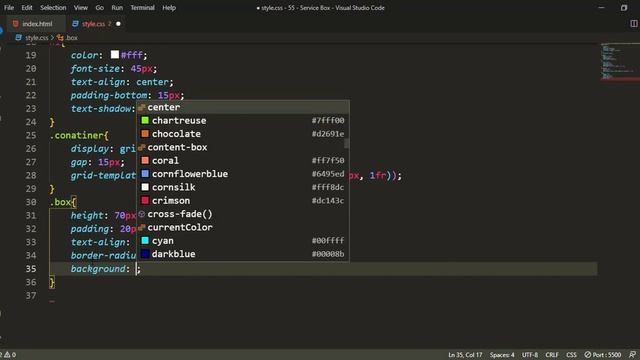The image size is (640, 360).
Task: Select the cornflowerblue suggestion
Action: (243, 174)
